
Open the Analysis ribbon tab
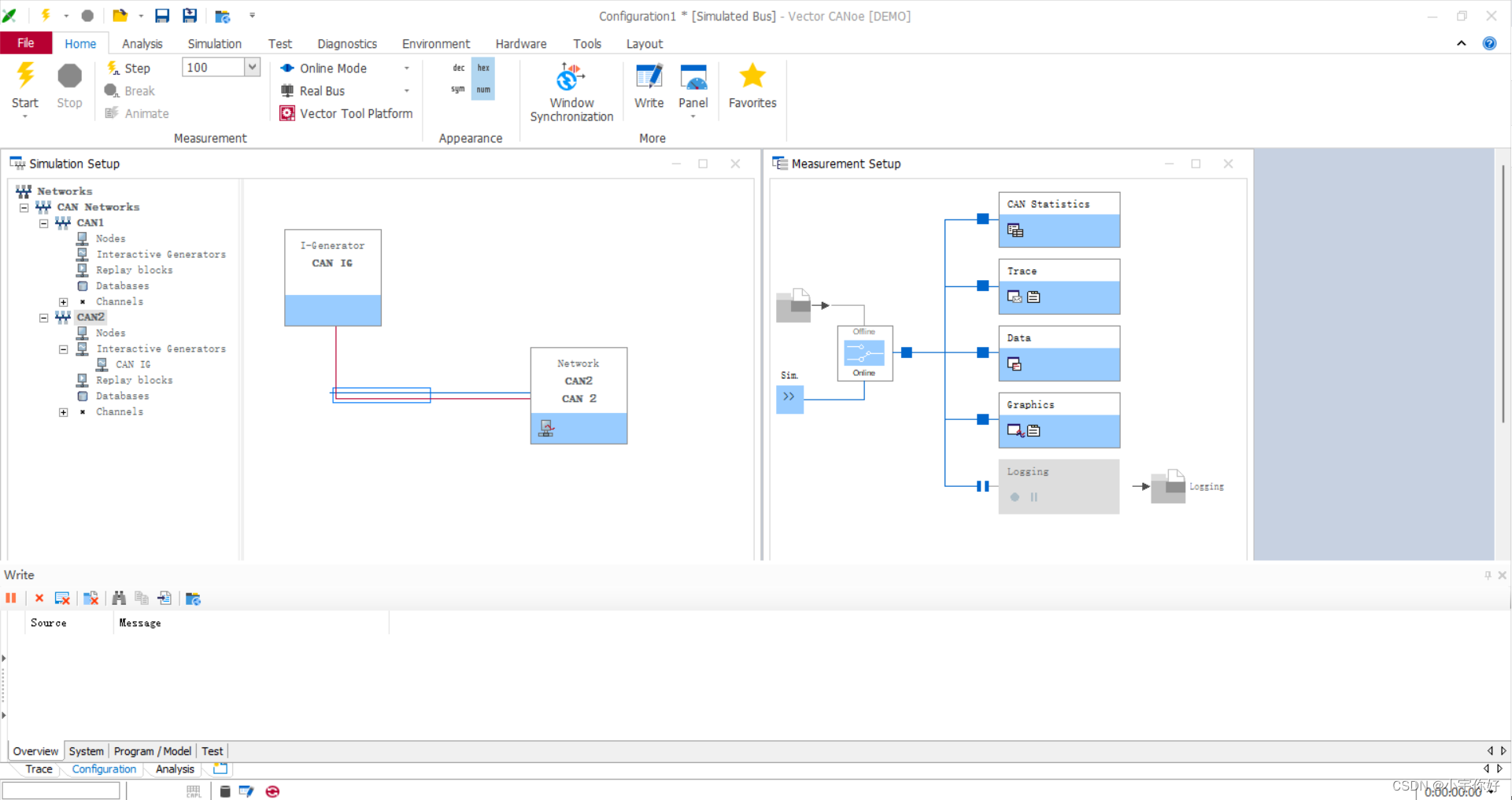click(142, 44)
